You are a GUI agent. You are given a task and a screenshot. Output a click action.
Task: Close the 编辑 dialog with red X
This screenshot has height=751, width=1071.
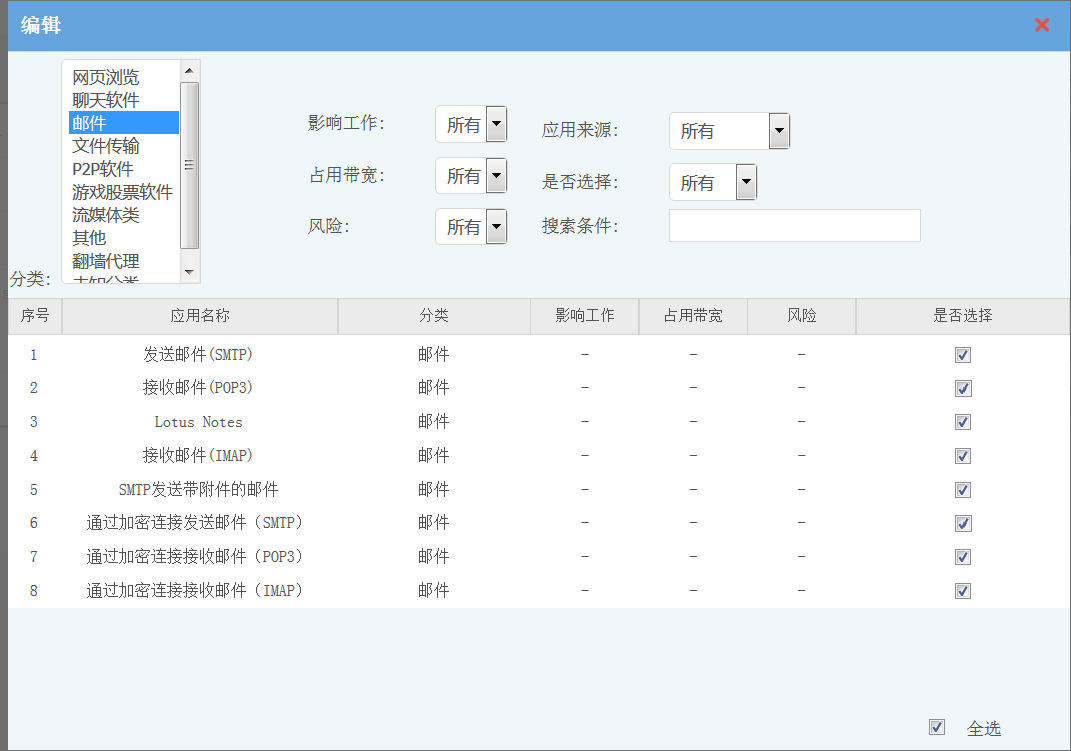pyautogui.click(x=1041, y=25)
